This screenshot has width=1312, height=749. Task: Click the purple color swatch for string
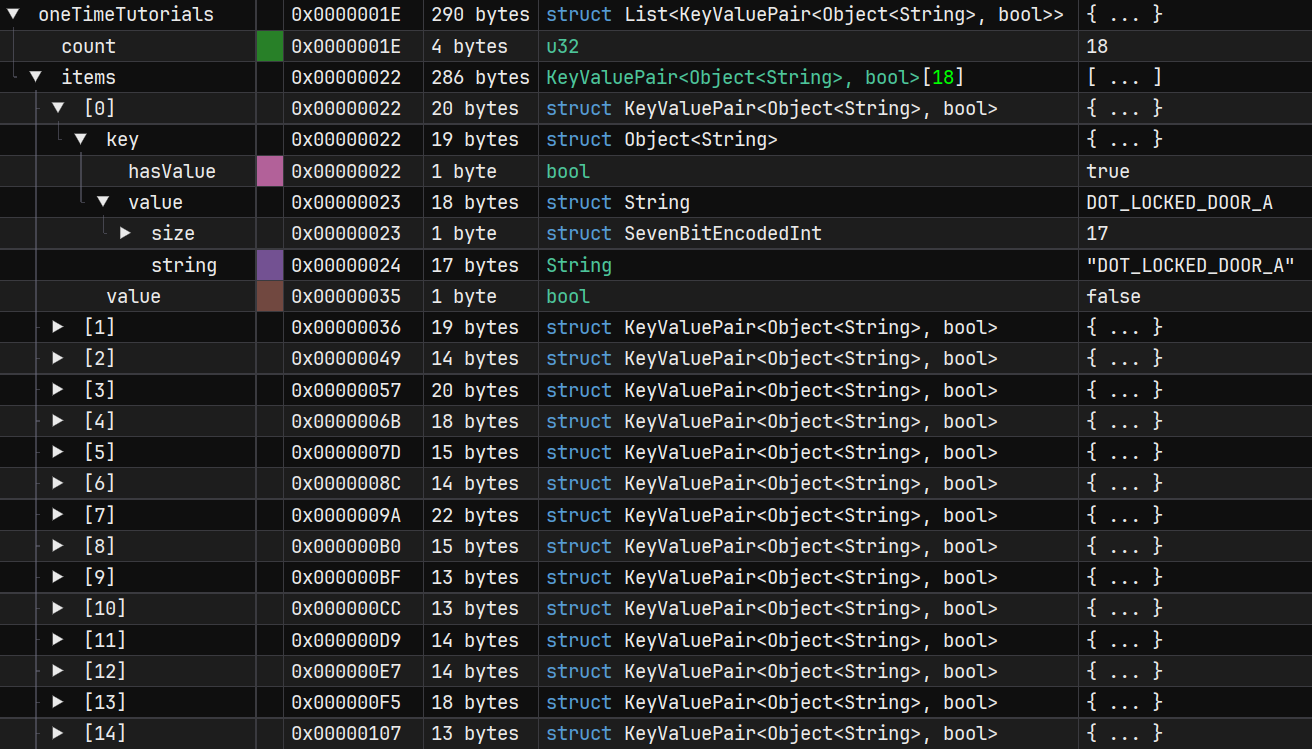pyautogui.click(x=270, y=265)
